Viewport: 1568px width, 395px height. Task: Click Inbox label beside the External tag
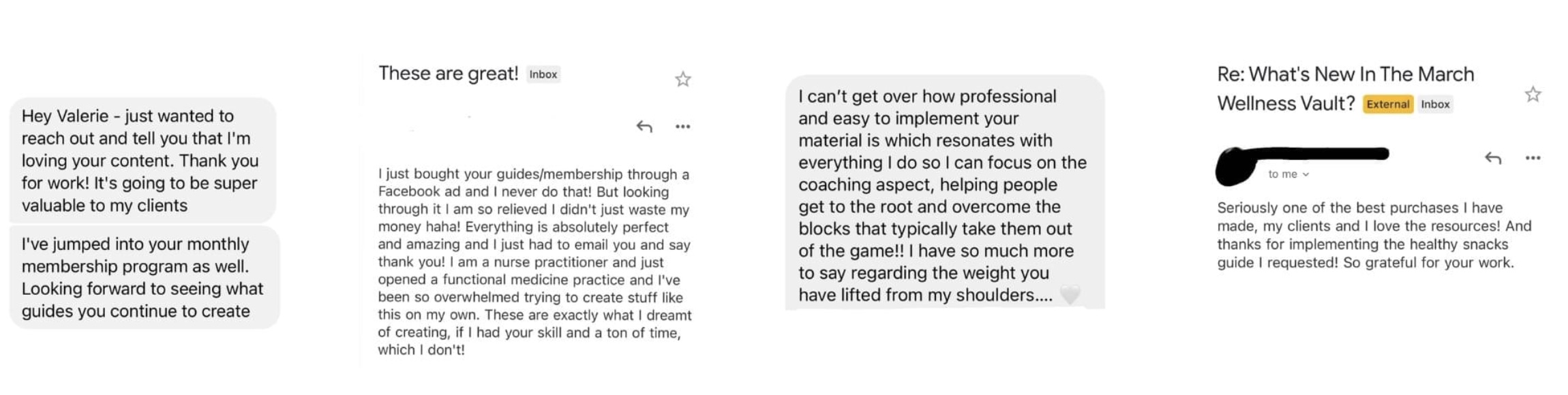click(x=1435, y=104)
